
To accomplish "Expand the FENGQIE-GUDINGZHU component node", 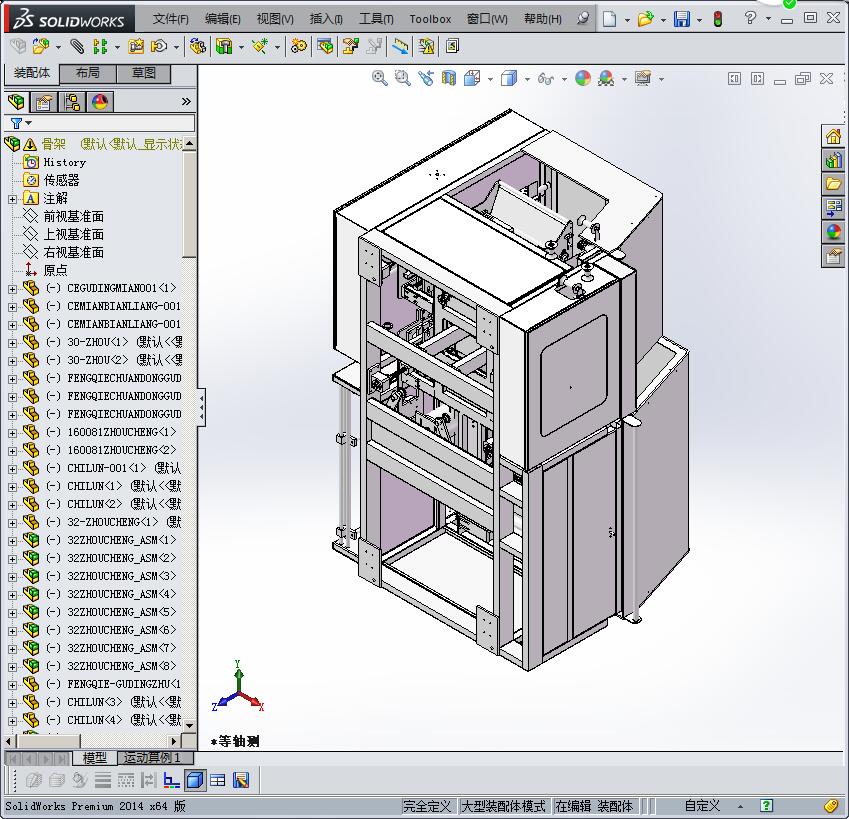I will point(12,685).
